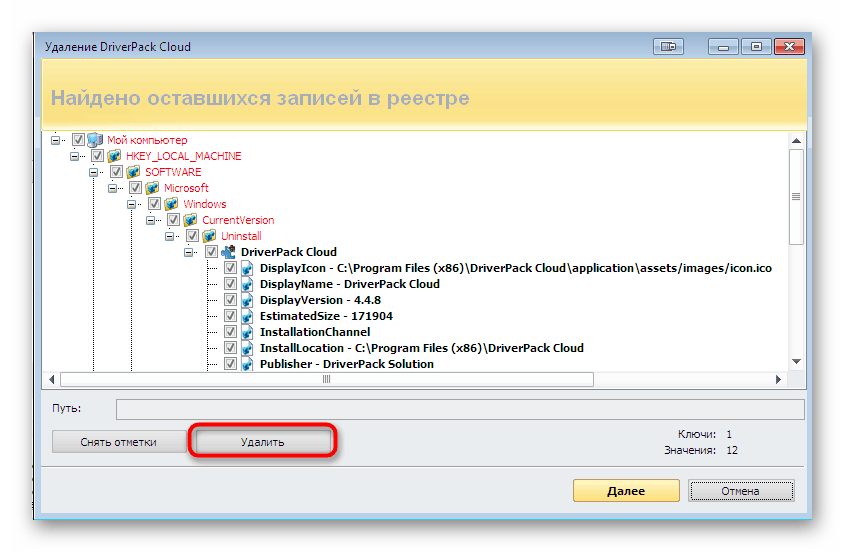Click the CurrentVersion registry folder icon
The height and width of the screenshot is (552, 844).
pos(190,220)
